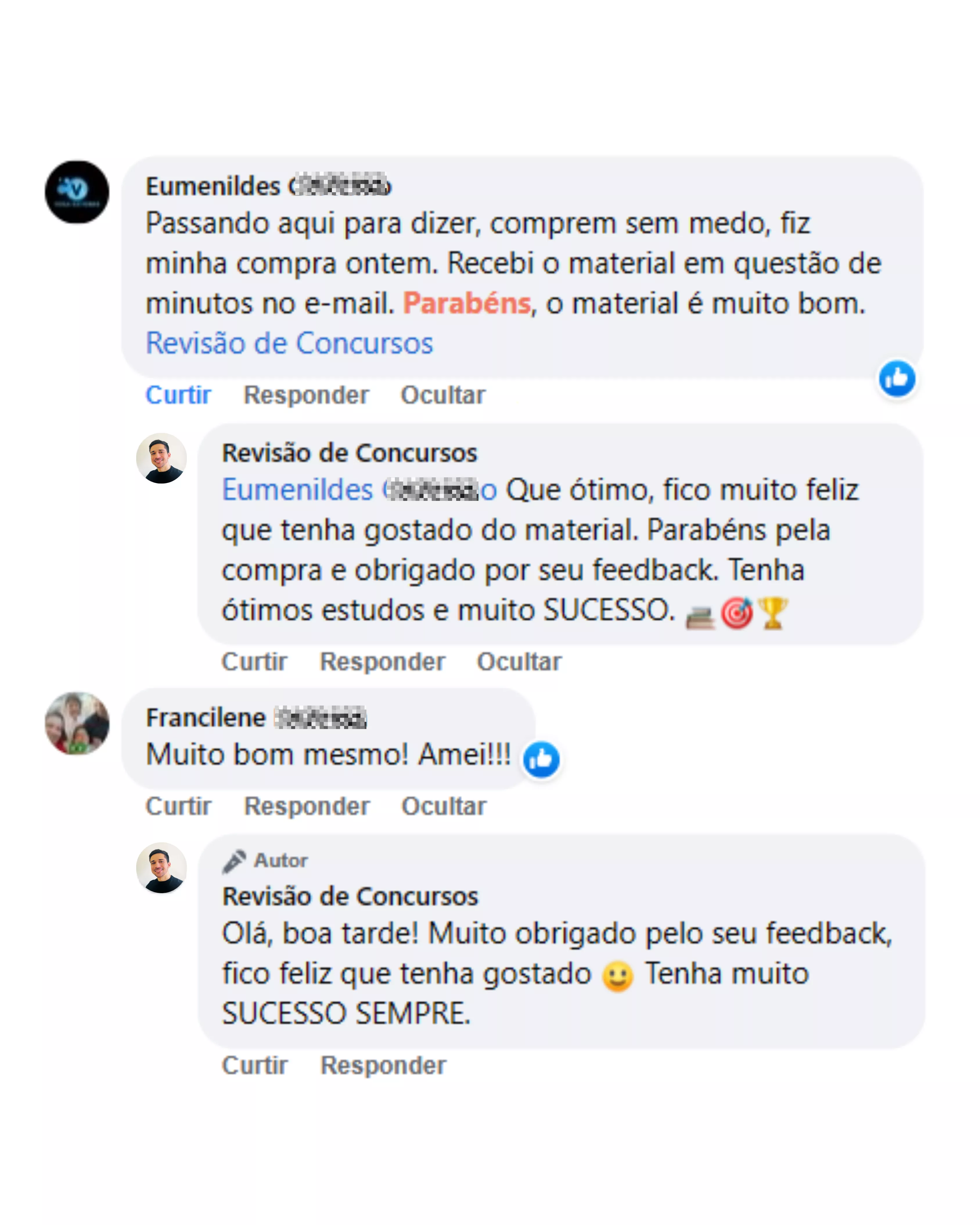Open Francilene's profile picture avatar

[77, 723]
